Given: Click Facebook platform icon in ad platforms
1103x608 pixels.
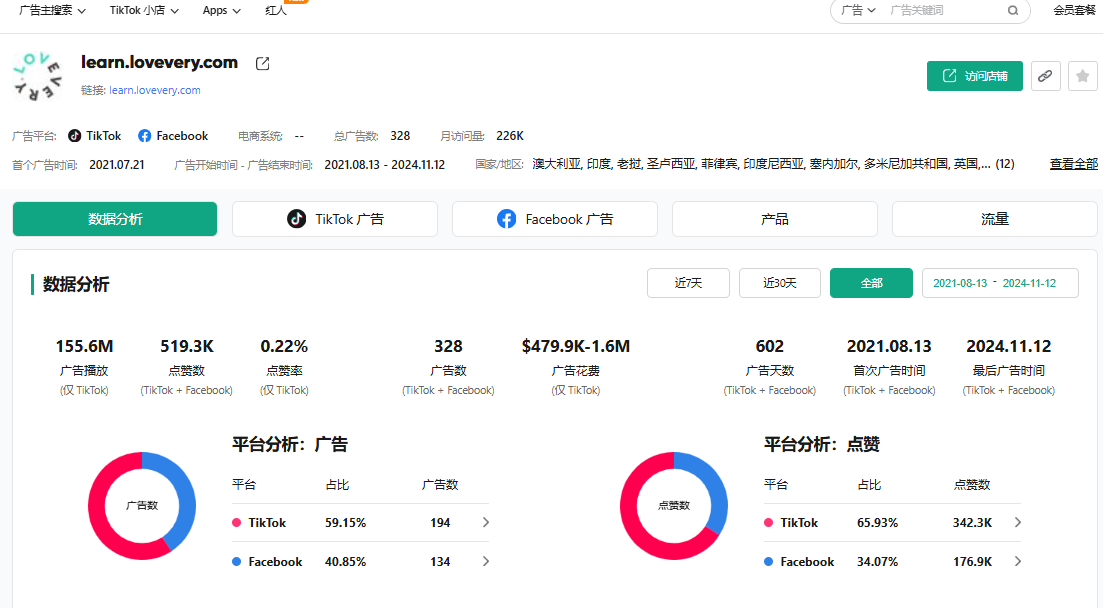Looking at the screenshot, I should [144, 136].
